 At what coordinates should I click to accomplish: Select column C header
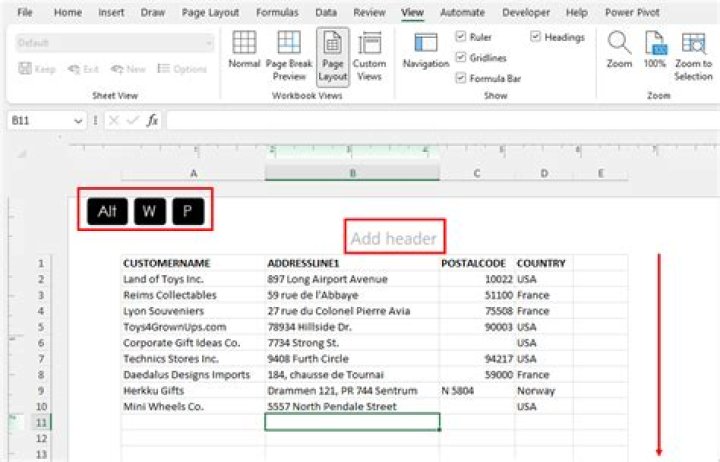pyautogui.click(x=477, y=174)
